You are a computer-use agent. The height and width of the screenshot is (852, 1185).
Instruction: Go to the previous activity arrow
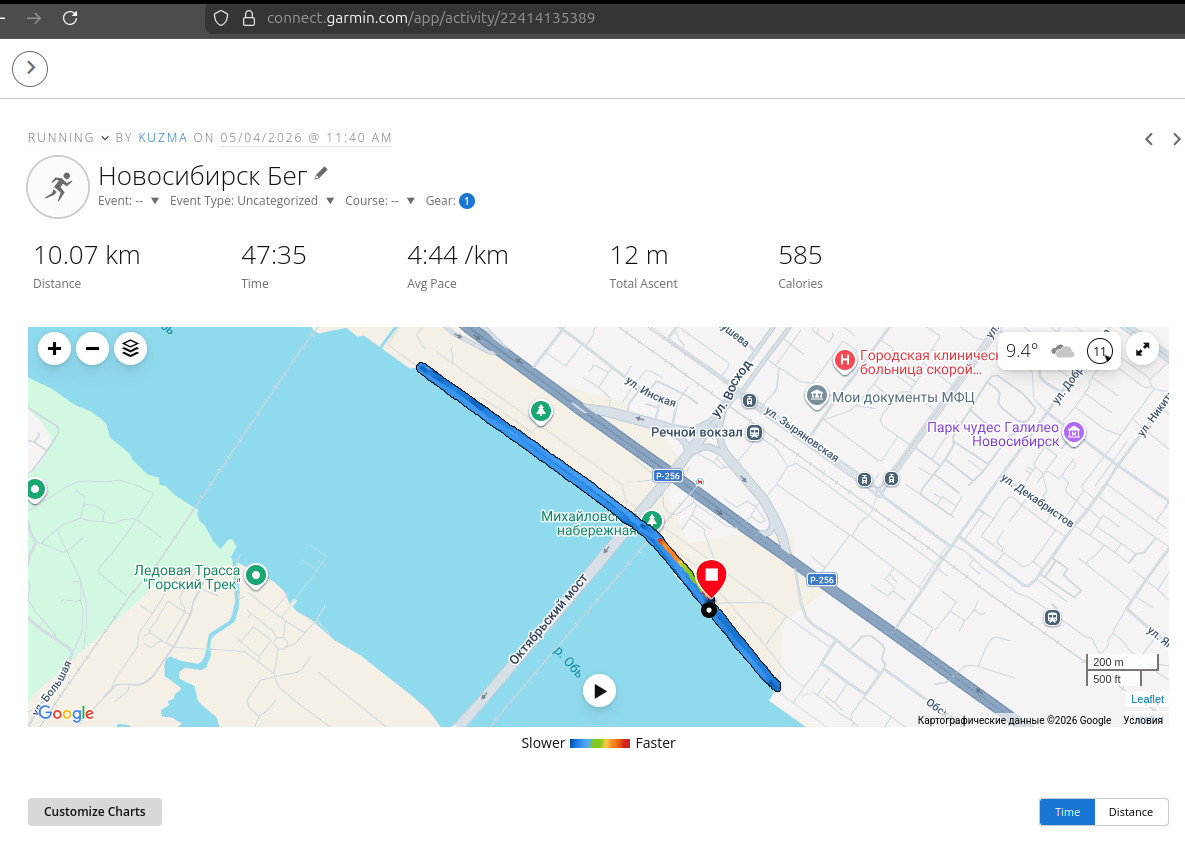tap(1149, 139)
